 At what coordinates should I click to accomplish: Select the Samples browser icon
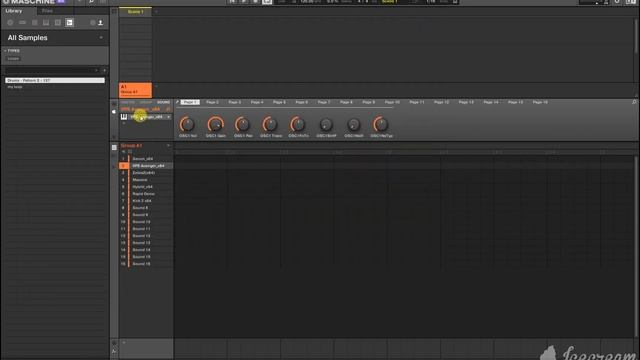coord(69,22)
